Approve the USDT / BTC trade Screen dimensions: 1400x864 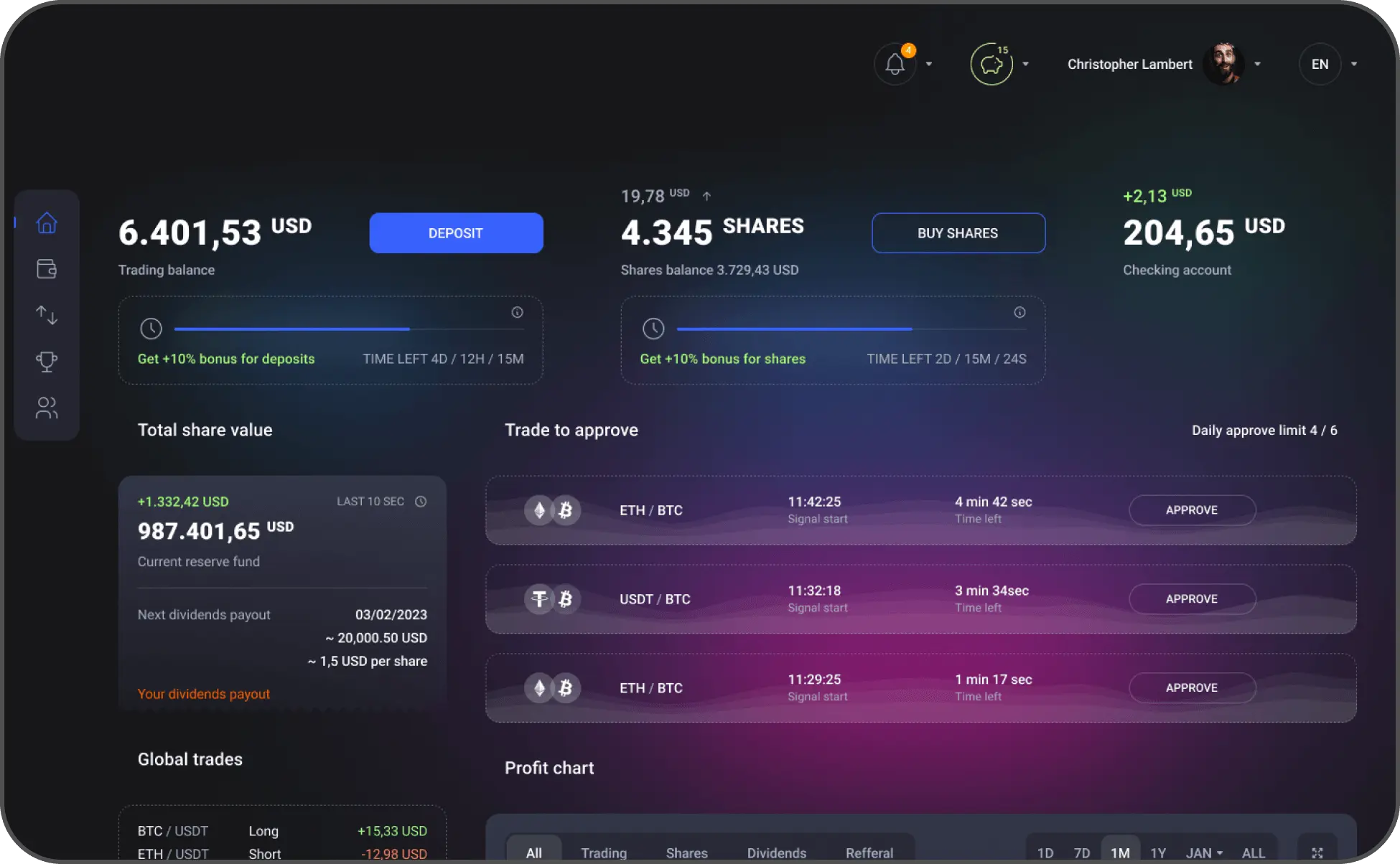click(1192, 599)
